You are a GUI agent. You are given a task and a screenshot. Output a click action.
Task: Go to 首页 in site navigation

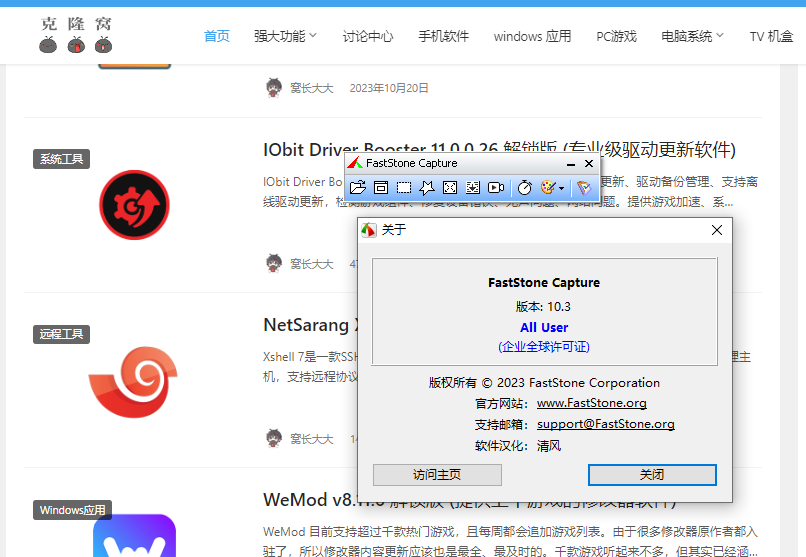pyautogui.click(x=216, y=36)
